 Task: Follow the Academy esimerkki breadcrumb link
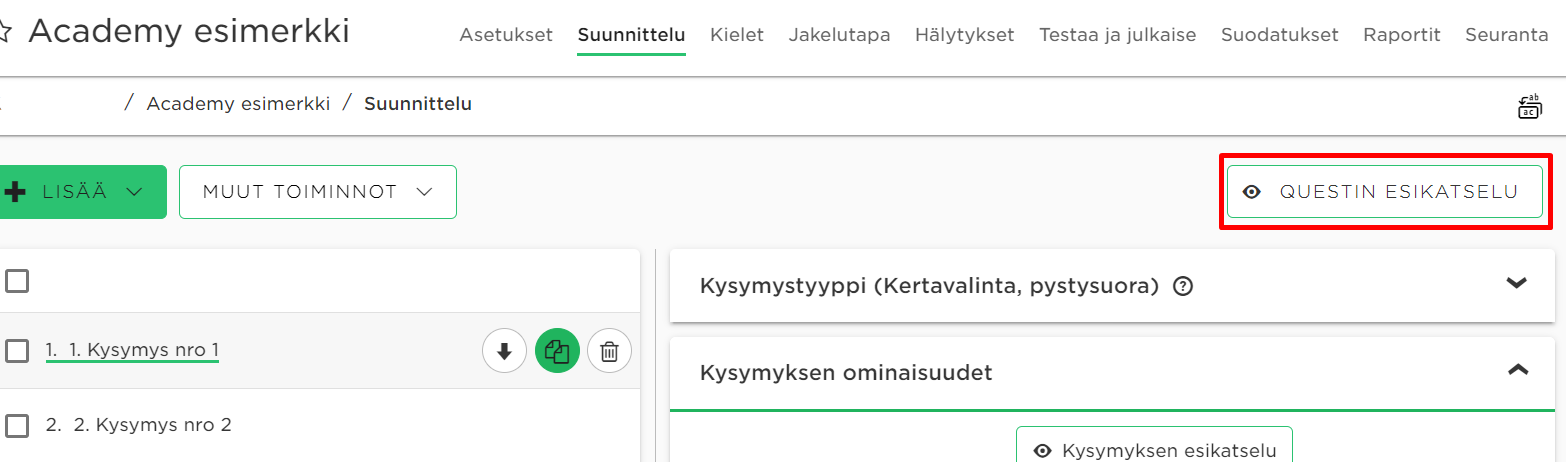point(238,104)
